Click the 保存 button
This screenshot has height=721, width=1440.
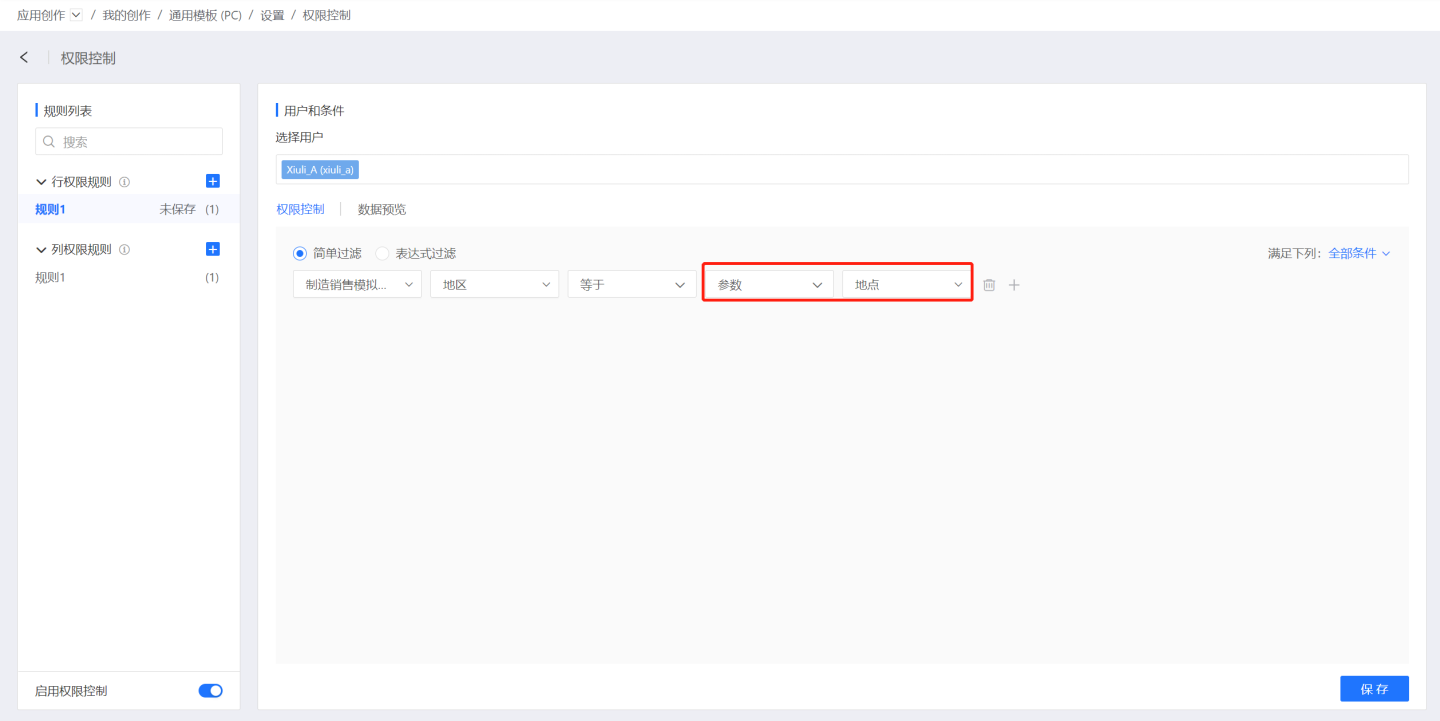(x=1374, y=689)
